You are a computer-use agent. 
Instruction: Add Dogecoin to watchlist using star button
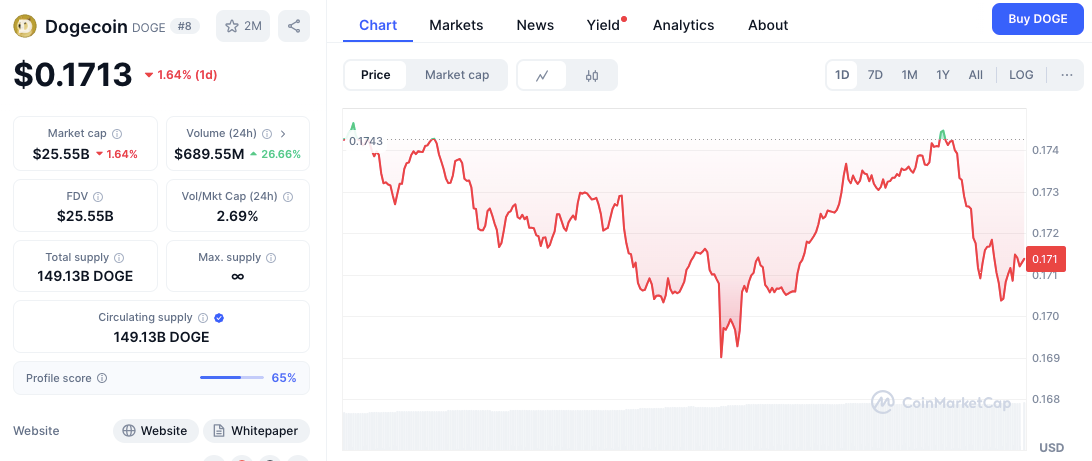click(x=243, y=26)
